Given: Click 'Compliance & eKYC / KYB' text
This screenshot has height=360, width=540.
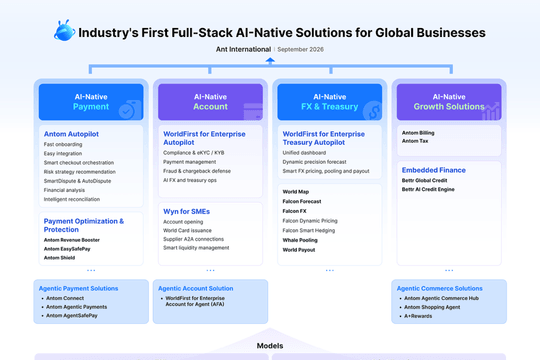Looking at the screenshot, I should pyautogui.click(x=194, y=153).
